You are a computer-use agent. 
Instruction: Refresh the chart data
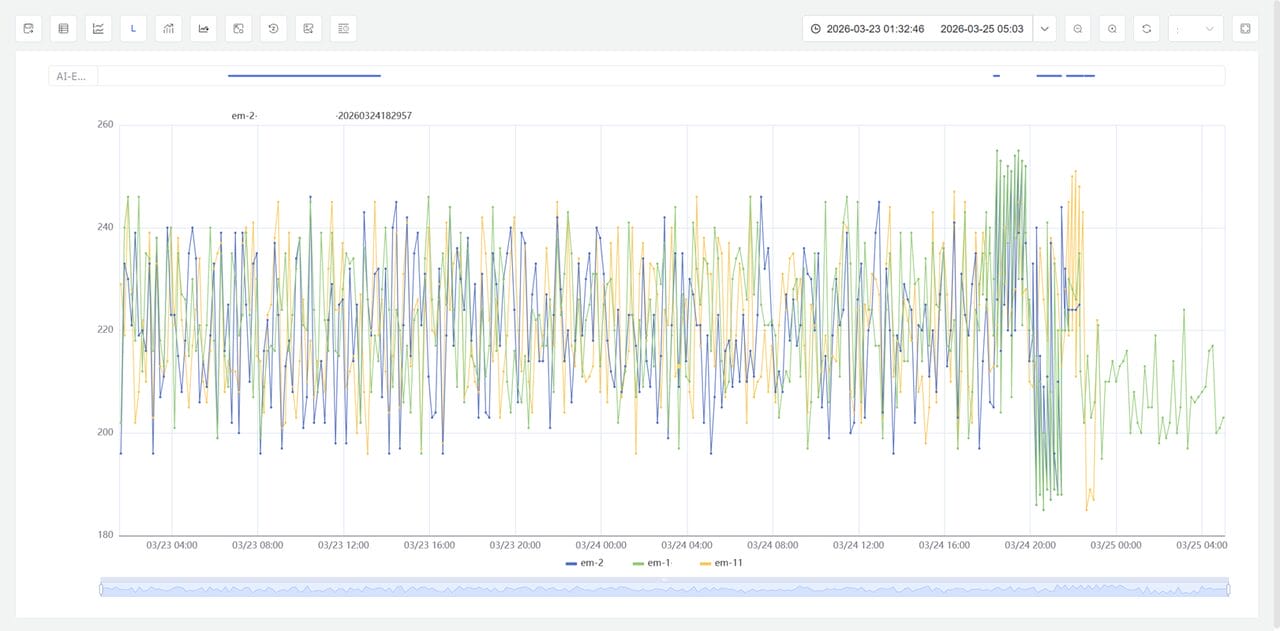pos(1146,29)
